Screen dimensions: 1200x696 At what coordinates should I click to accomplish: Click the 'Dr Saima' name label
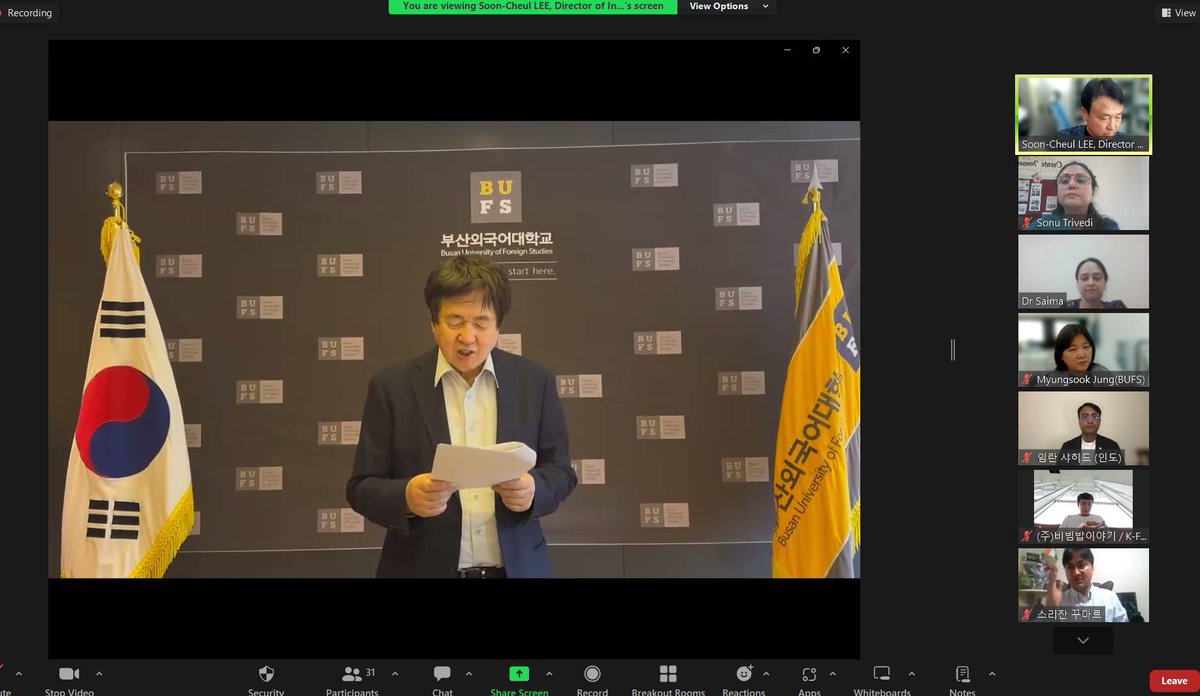point(1042,301)
